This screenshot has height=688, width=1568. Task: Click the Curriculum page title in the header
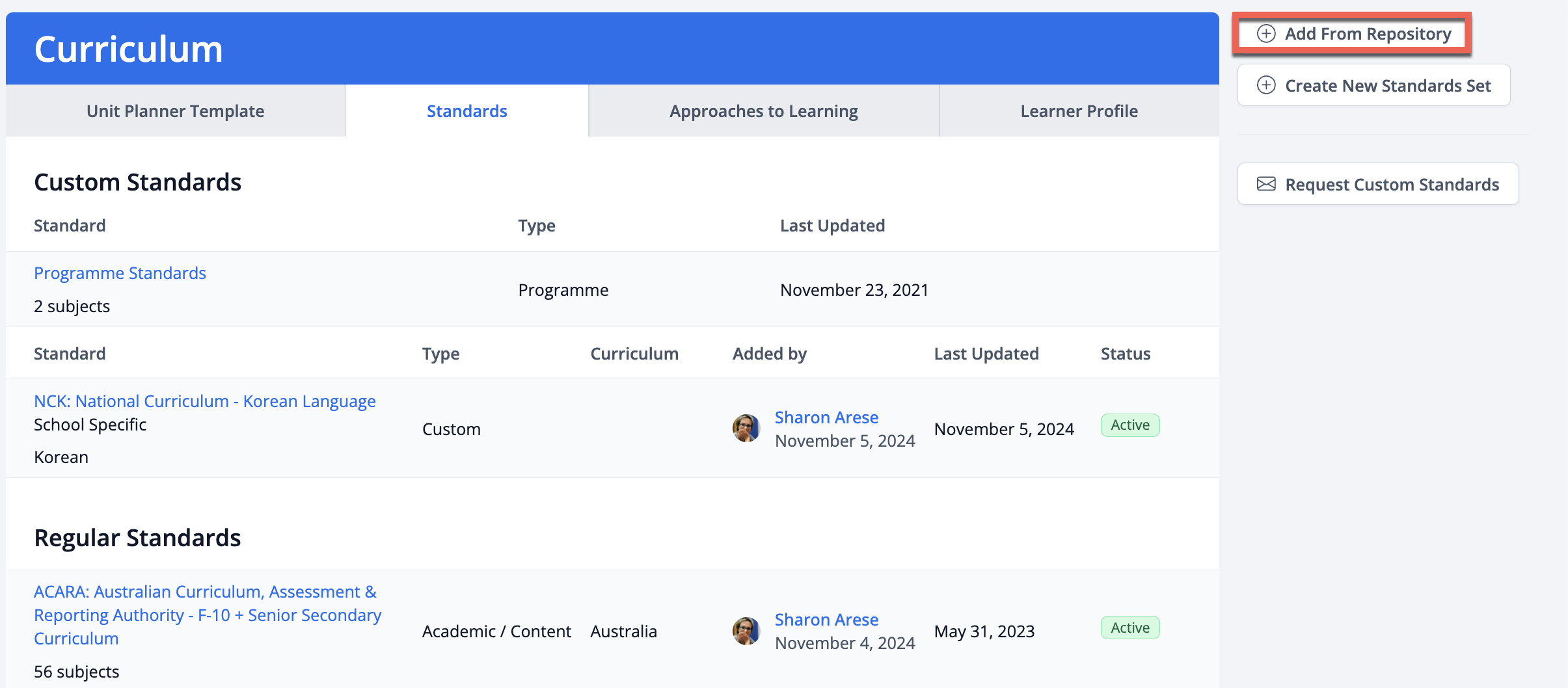pyautogui.click(x=128, y=49)
